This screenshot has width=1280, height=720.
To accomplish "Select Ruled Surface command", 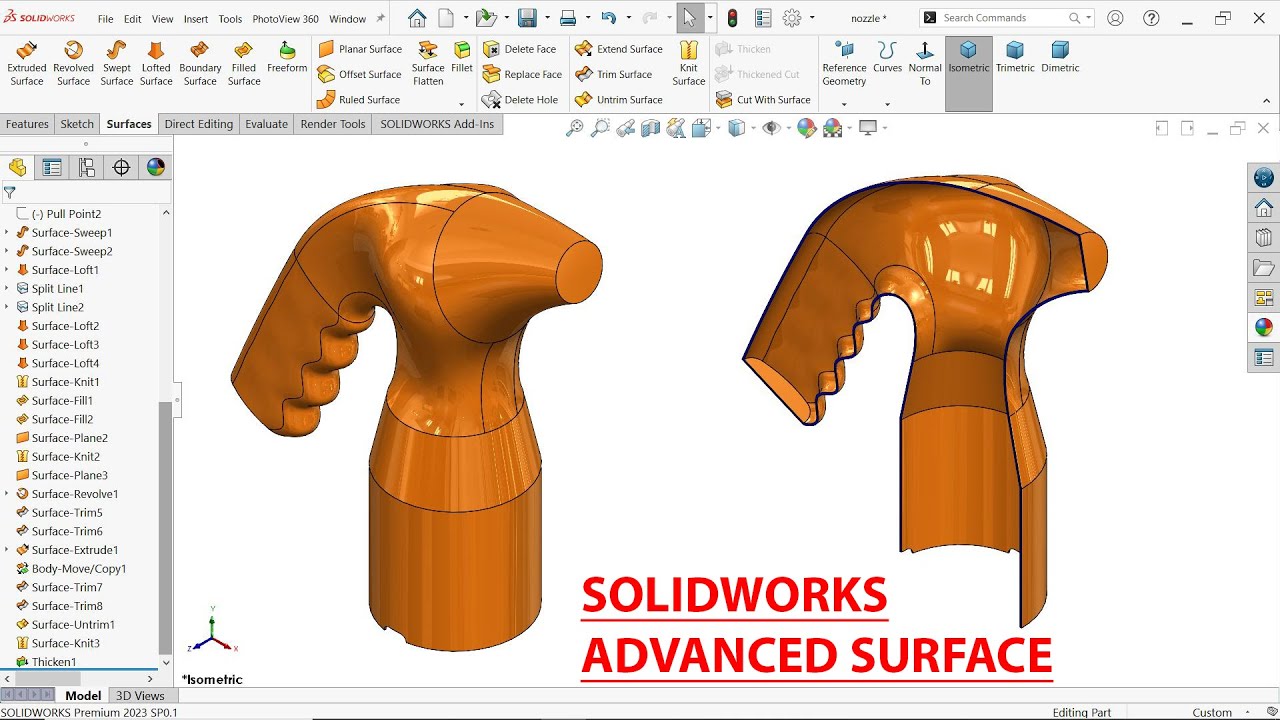I will click(x=358, y=100).
